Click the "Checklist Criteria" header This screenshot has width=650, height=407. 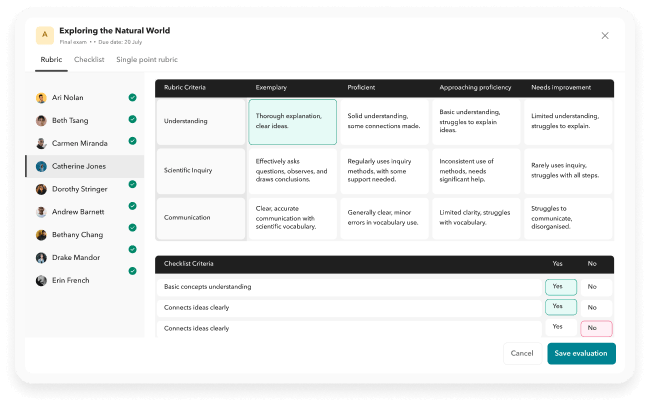[189, 264]
